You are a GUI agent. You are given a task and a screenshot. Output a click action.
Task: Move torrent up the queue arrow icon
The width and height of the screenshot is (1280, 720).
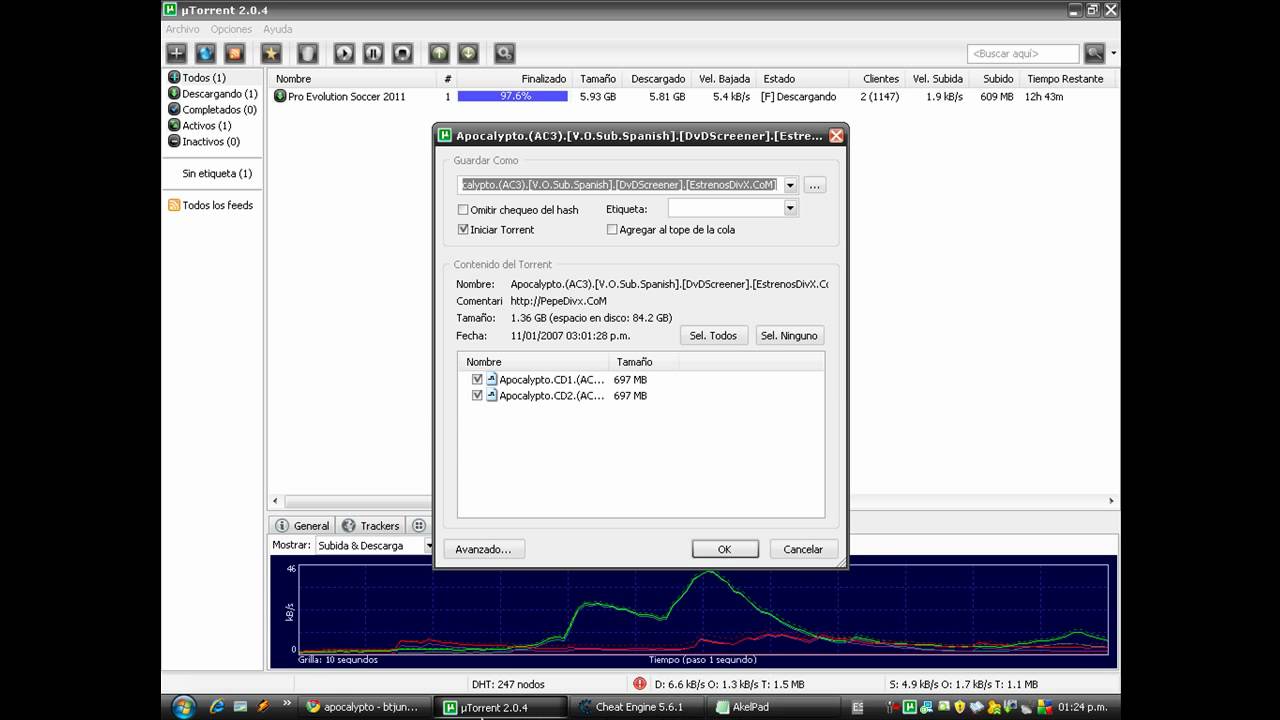coord(439,53)
